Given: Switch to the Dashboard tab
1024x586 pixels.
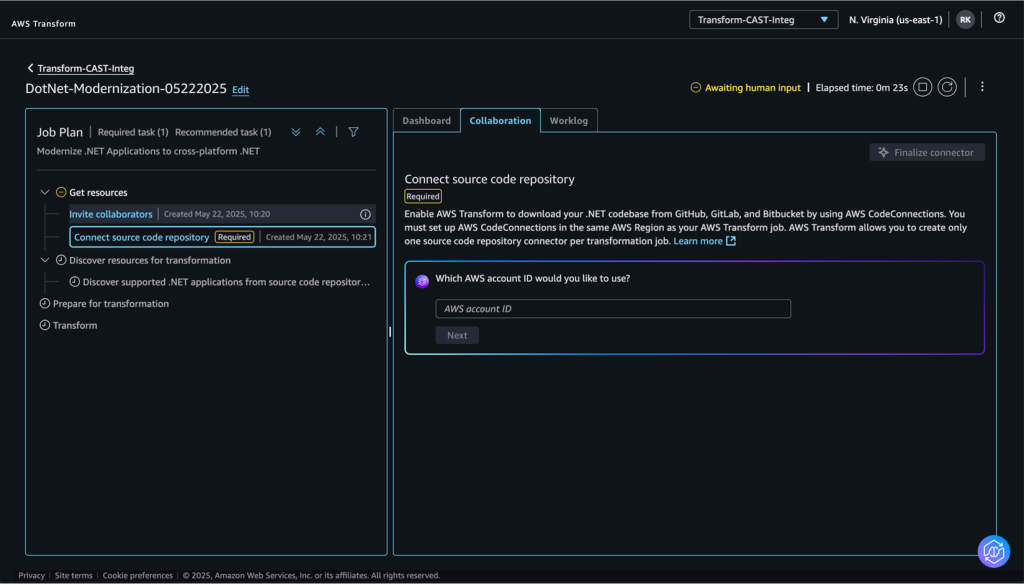Looking at the screenshot, I should [426, 120].
